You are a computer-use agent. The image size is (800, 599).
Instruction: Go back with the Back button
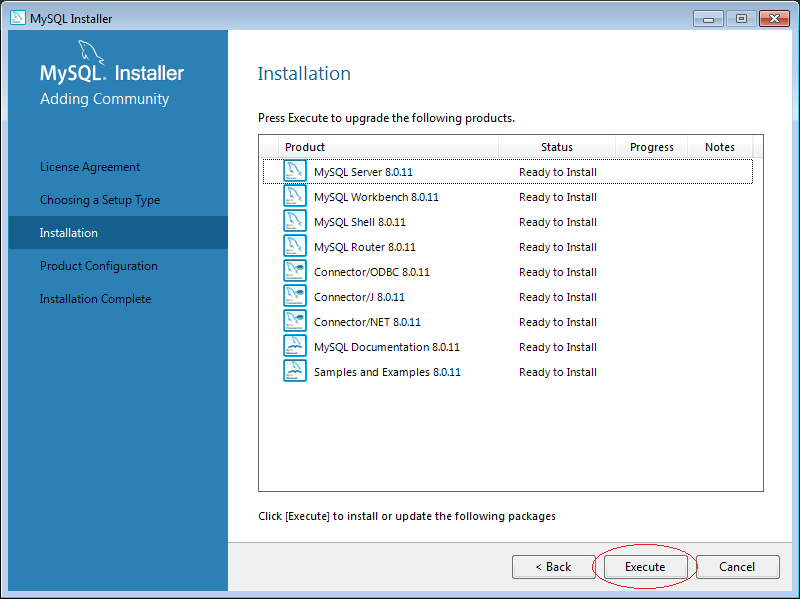click(x=553, y=567)
